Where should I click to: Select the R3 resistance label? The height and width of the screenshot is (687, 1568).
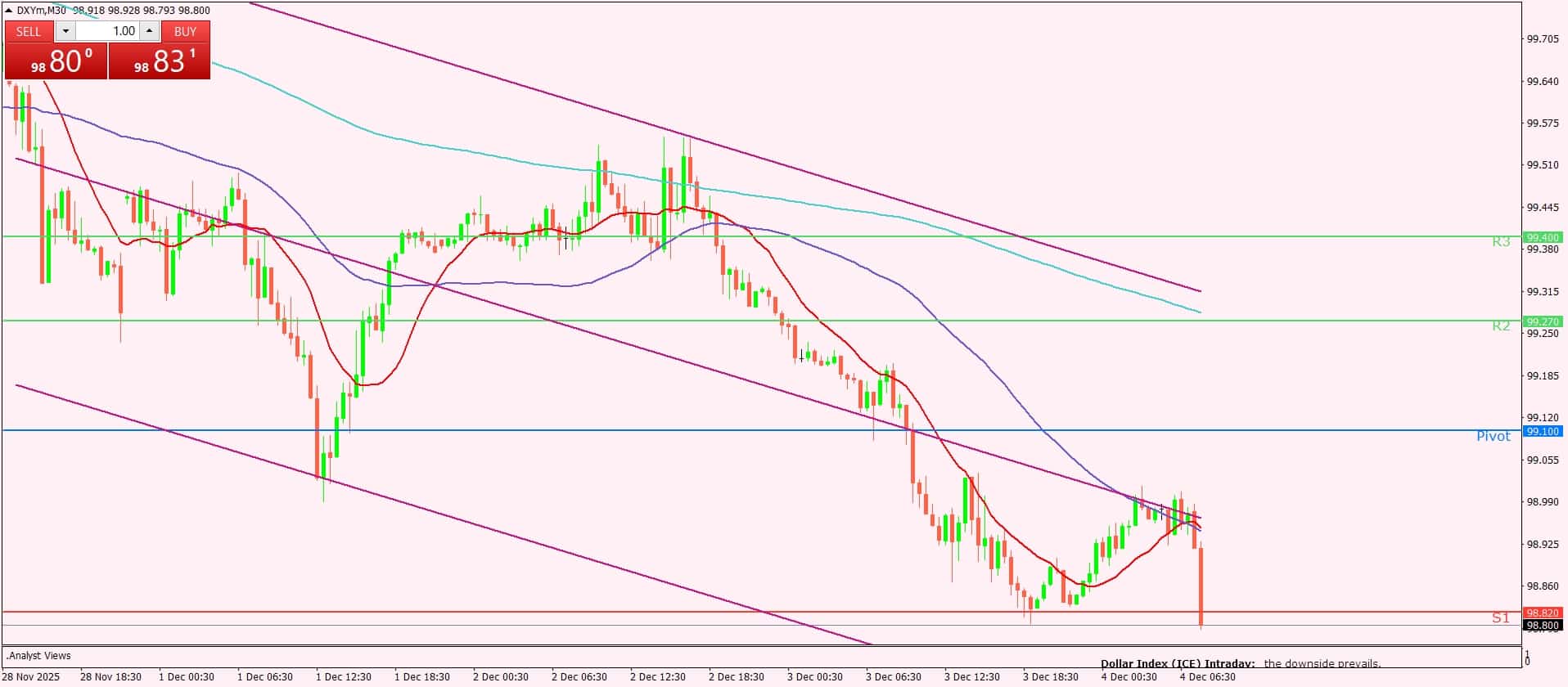point(1500,242)
